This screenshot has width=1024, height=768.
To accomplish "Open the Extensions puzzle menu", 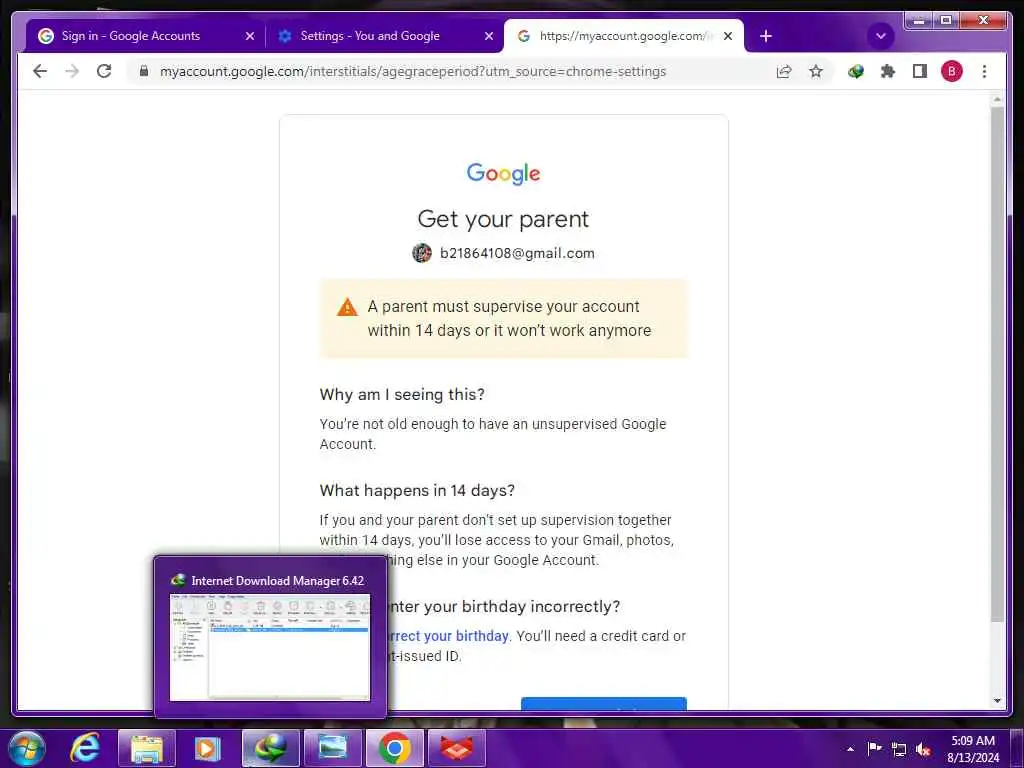I will coord(888,71).
